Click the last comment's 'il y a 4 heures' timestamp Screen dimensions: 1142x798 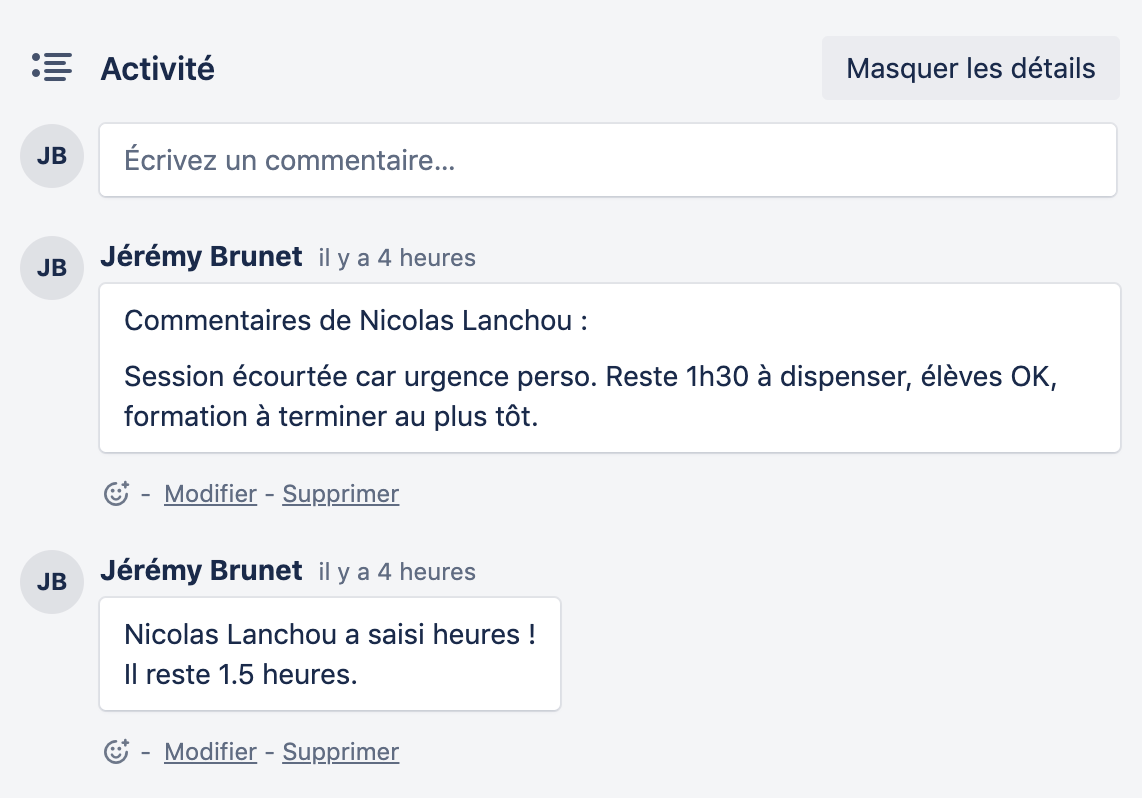397,572
